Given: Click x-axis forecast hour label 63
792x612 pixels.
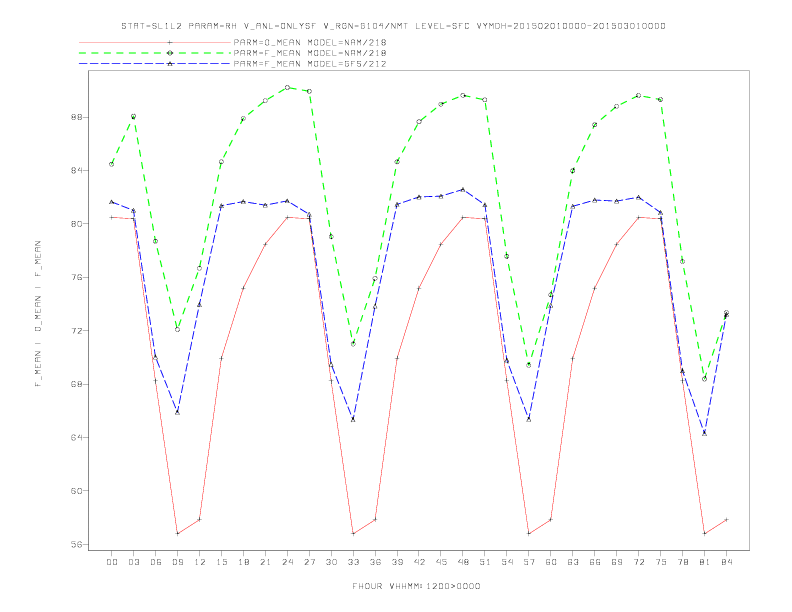Looking at the screenshot, I should click(573, 562).
